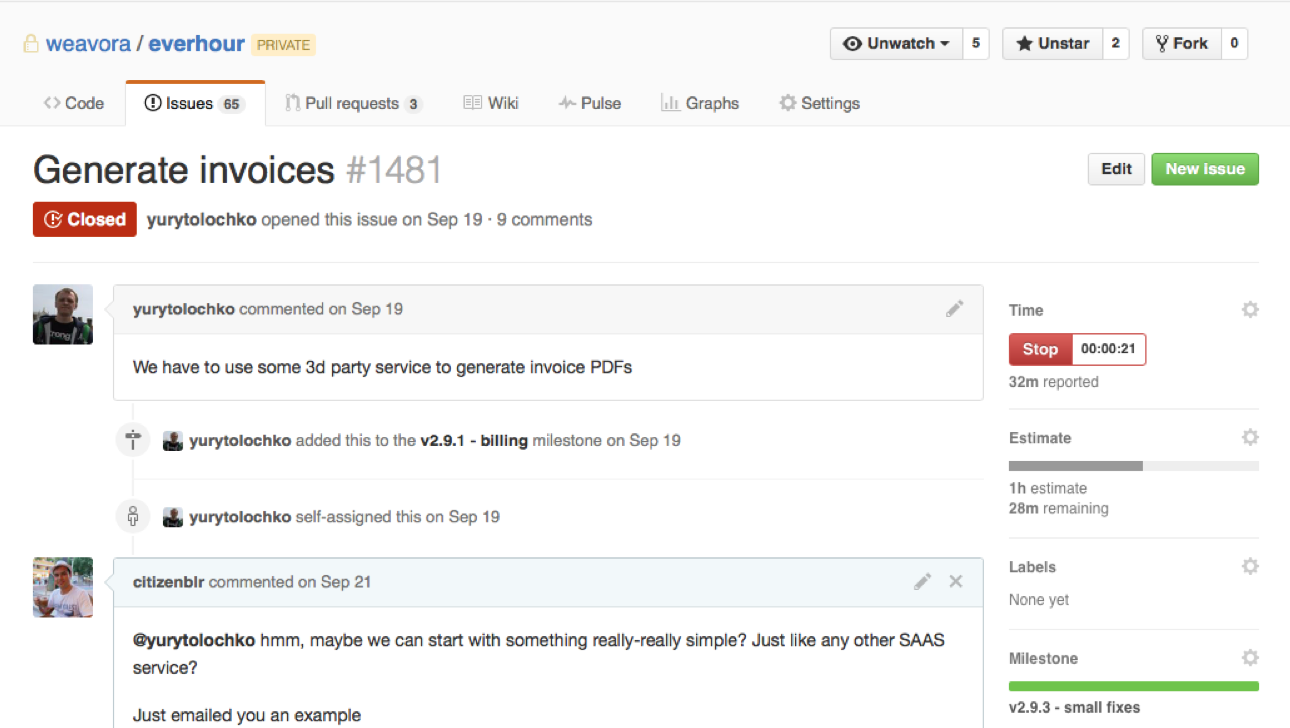Click the 32m reported text
Viewport: 1290px width, 728px height.
point(1054,382)
